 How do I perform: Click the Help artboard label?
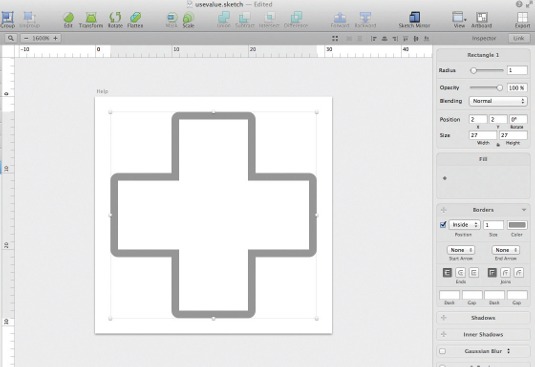102,91
